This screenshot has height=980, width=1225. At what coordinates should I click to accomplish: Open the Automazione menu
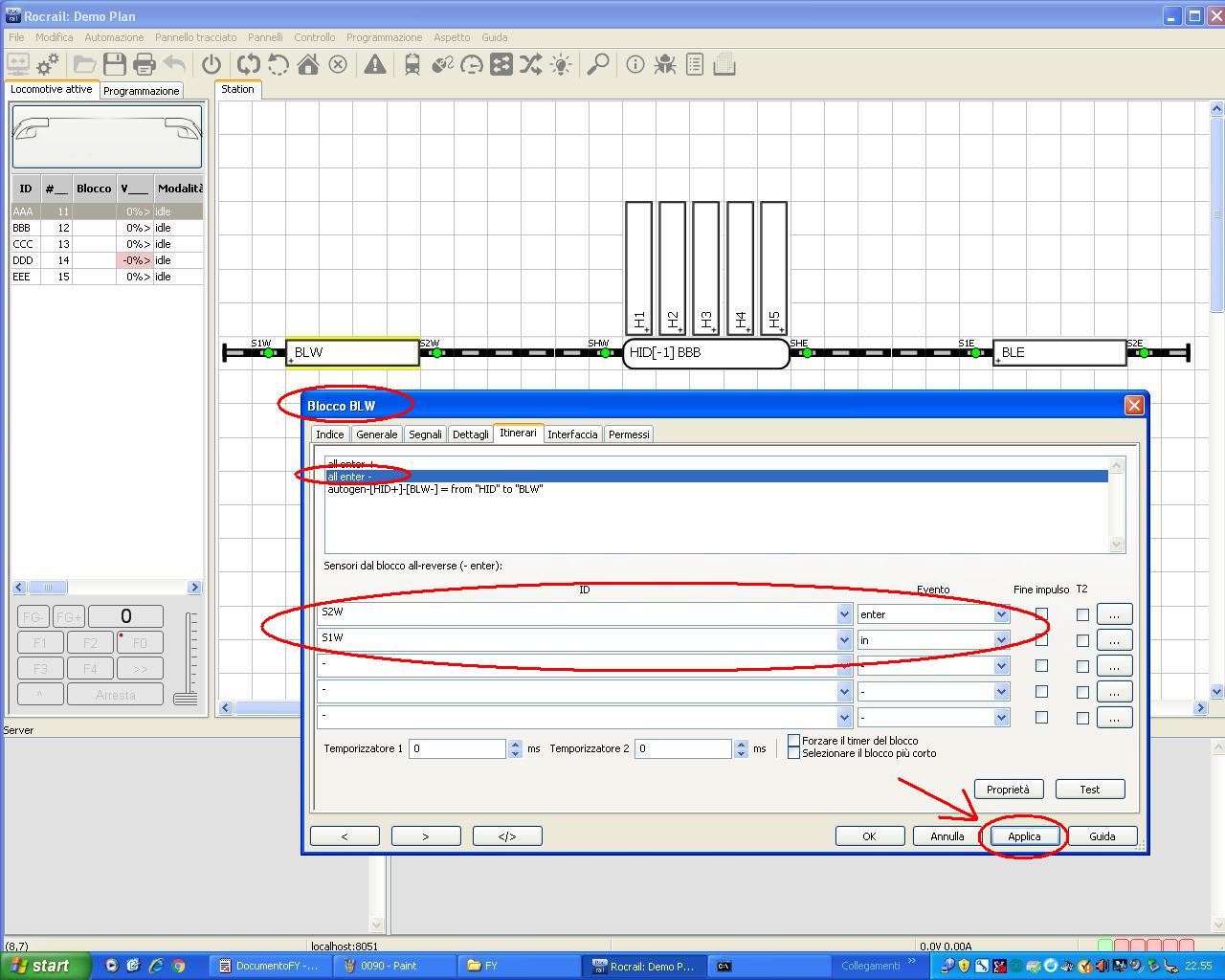114,37
